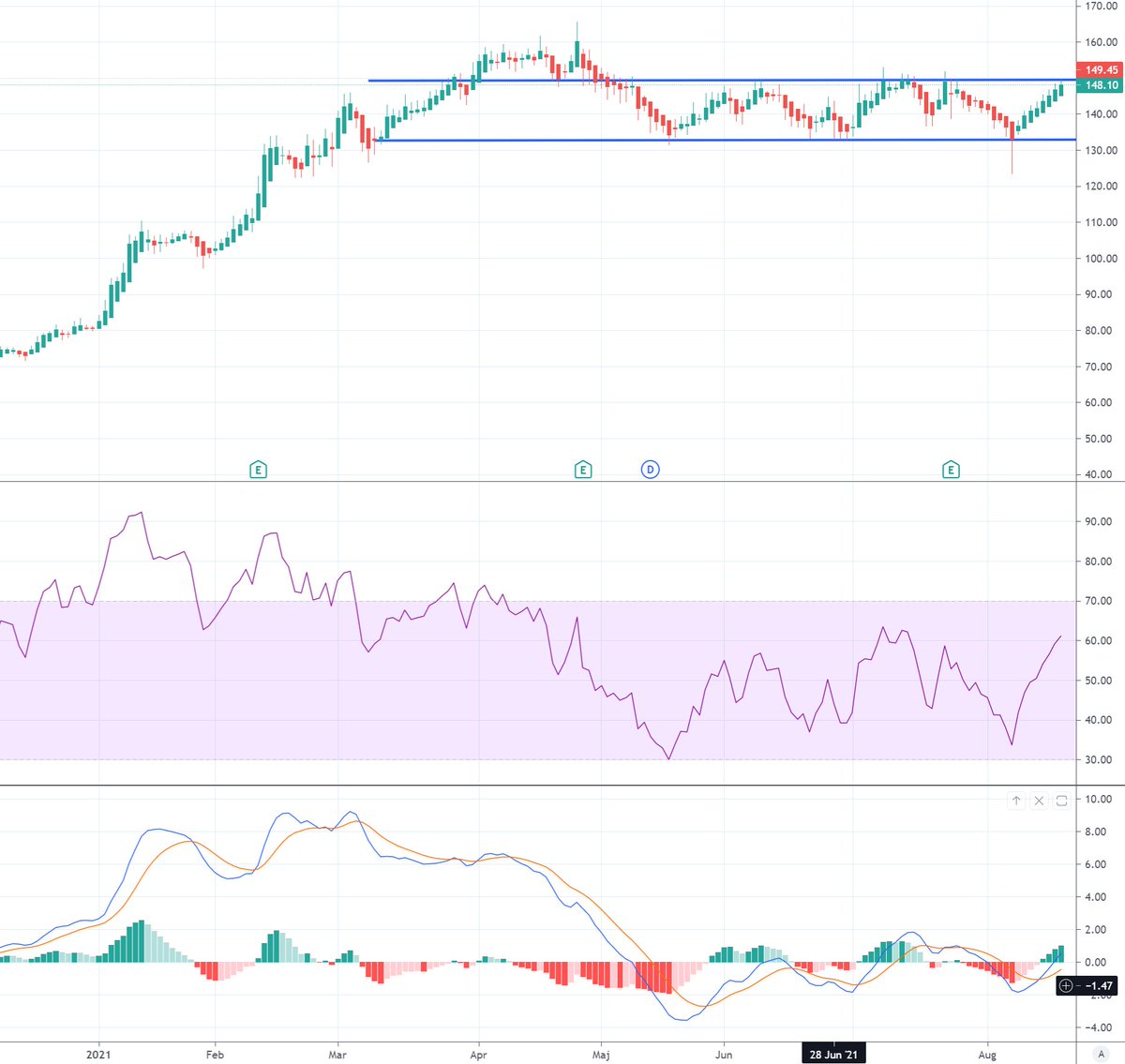The image size is (1125, 1064).
Task: Click the RSI 90.00 scale label
Action: click(1099, 521)
